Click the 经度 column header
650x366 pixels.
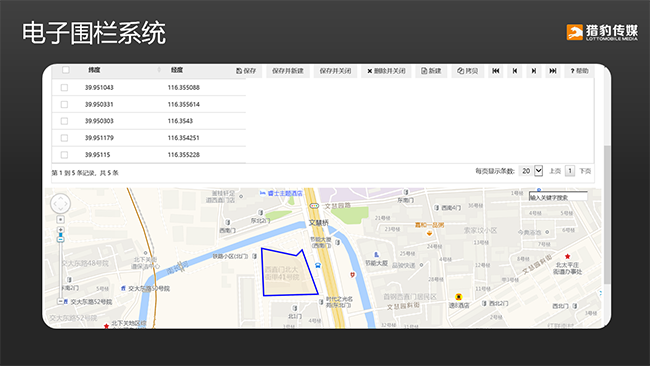tap(177, 70)
